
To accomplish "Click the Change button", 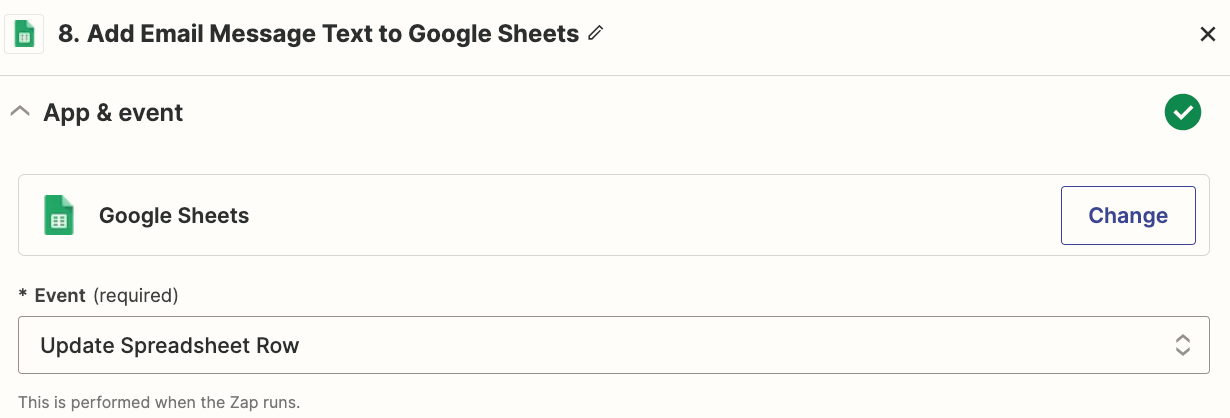I will pos(1127,215).
